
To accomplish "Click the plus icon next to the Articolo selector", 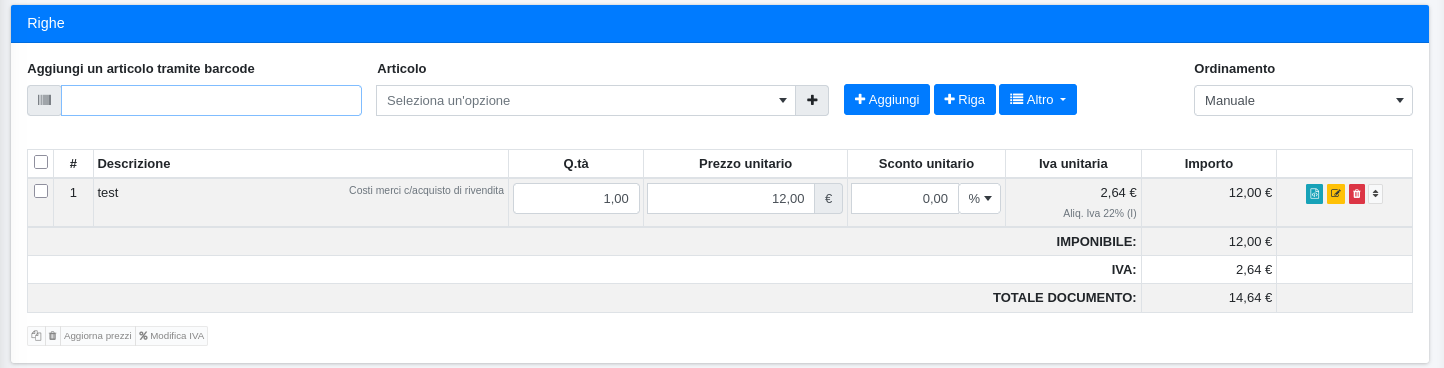I will tap(812, 100).
